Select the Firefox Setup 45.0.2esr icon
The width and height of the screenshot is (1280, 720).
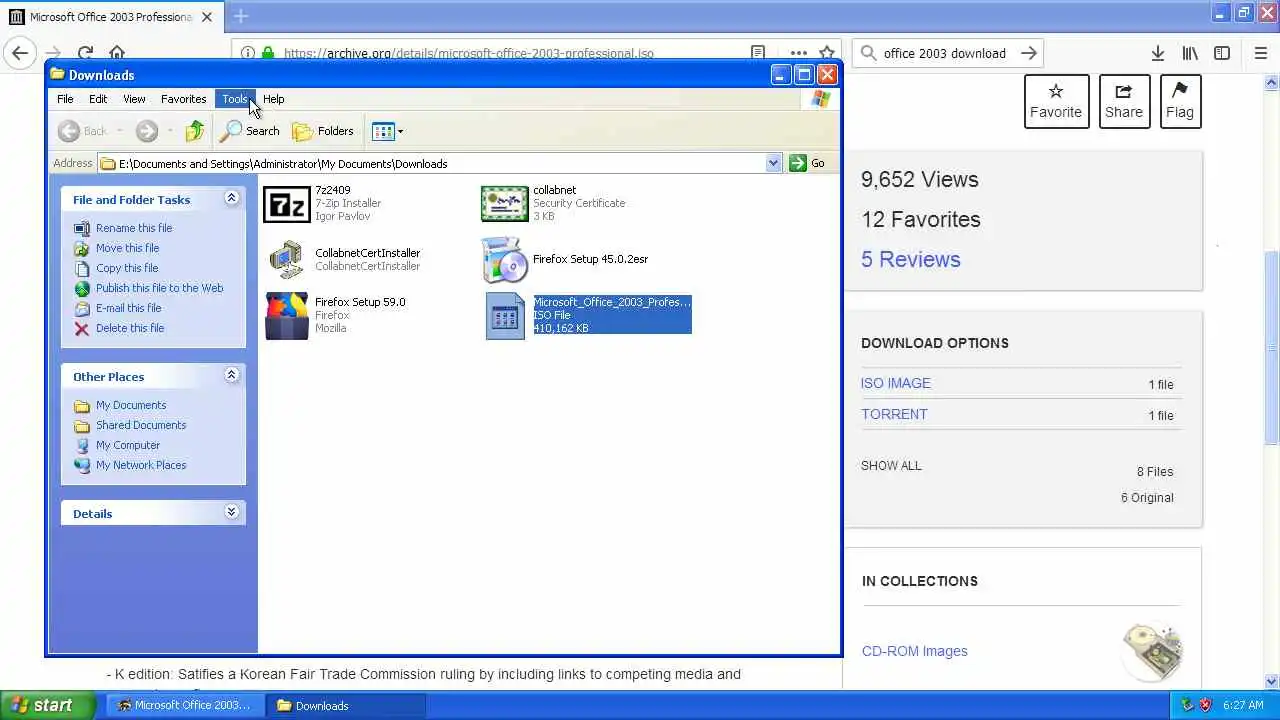tap(504, 260)
